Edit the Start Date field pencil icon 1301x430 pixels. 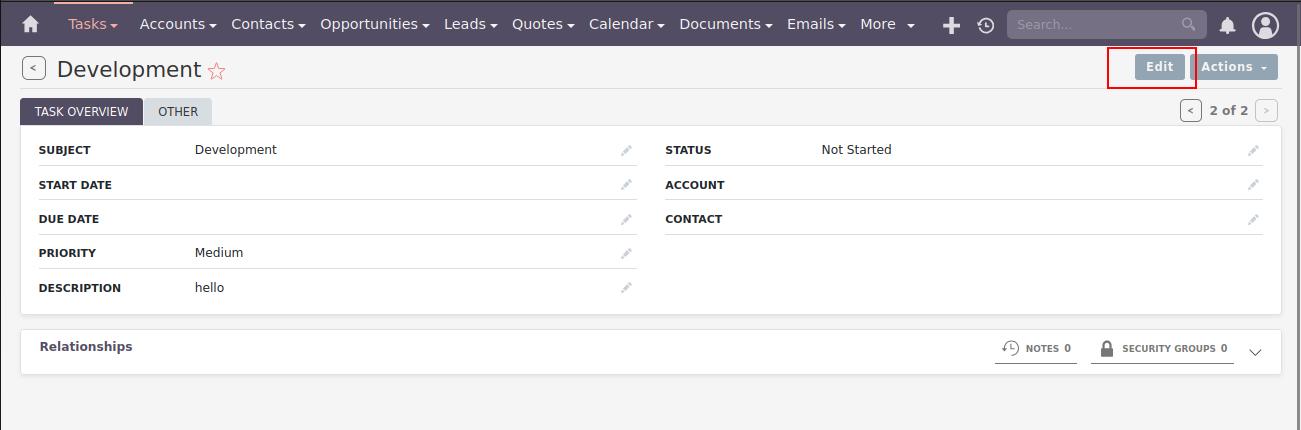626,185
